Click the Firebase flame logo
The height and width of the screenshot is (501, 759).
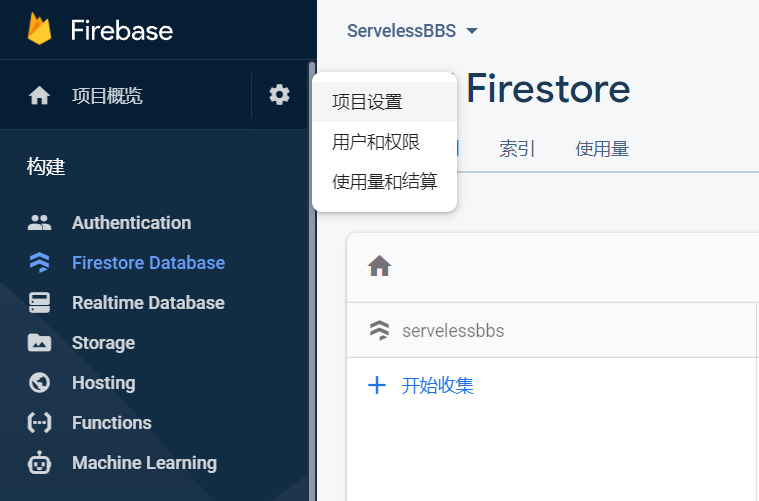pos(39,29)
